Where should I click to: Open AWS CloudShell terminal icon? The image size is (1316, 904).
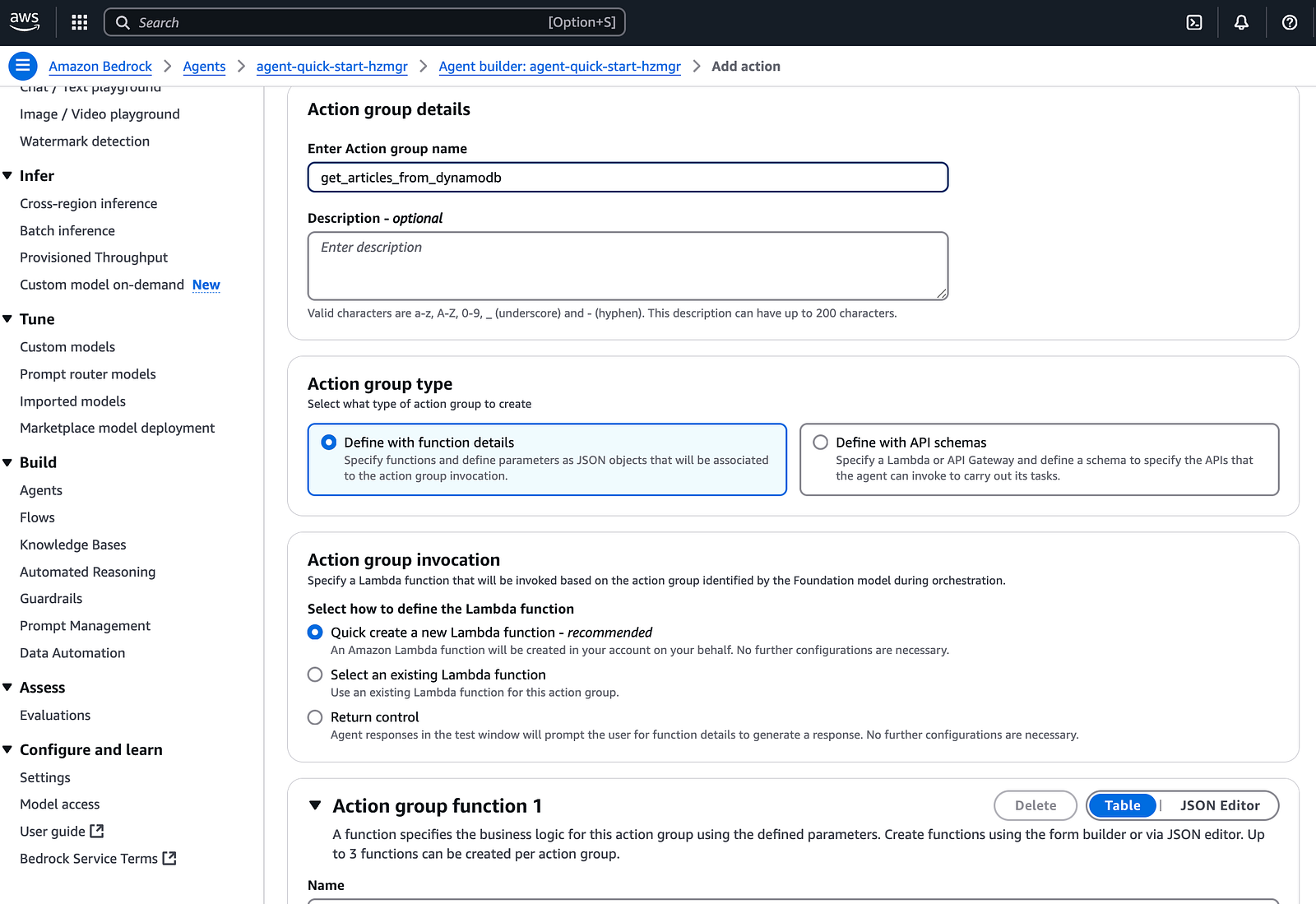click(1194, 22)
